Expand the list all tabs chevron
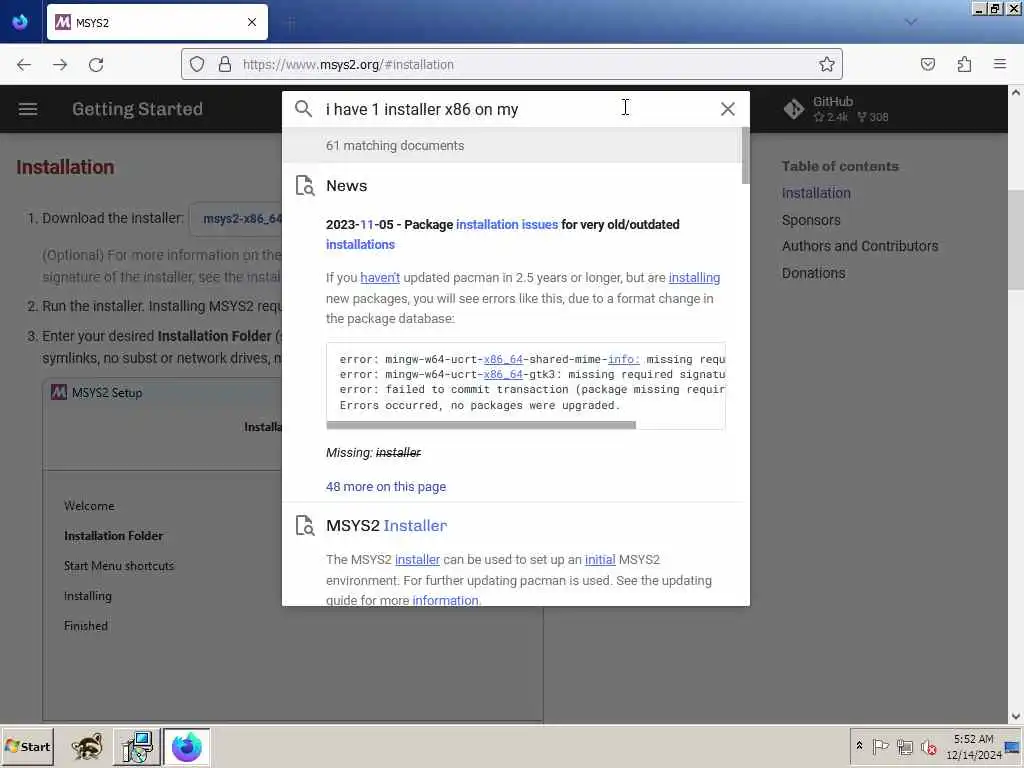 click(x=911, y=22)
